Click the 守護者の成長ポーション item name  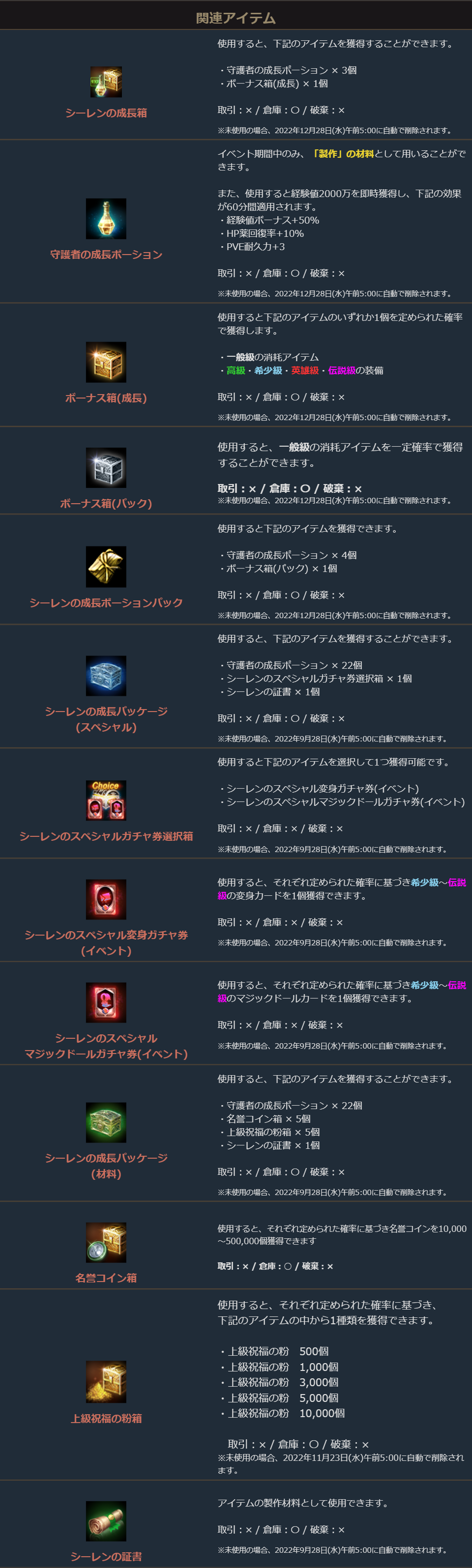coord(106,255)
